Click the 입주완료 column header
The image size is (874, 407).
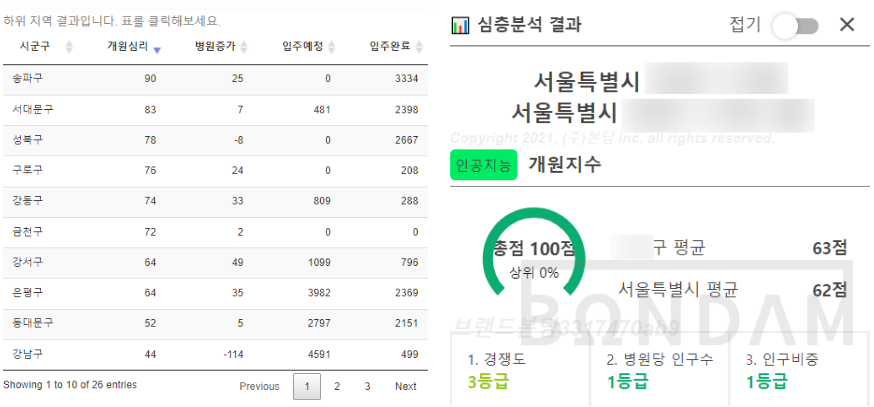[392, 47]
